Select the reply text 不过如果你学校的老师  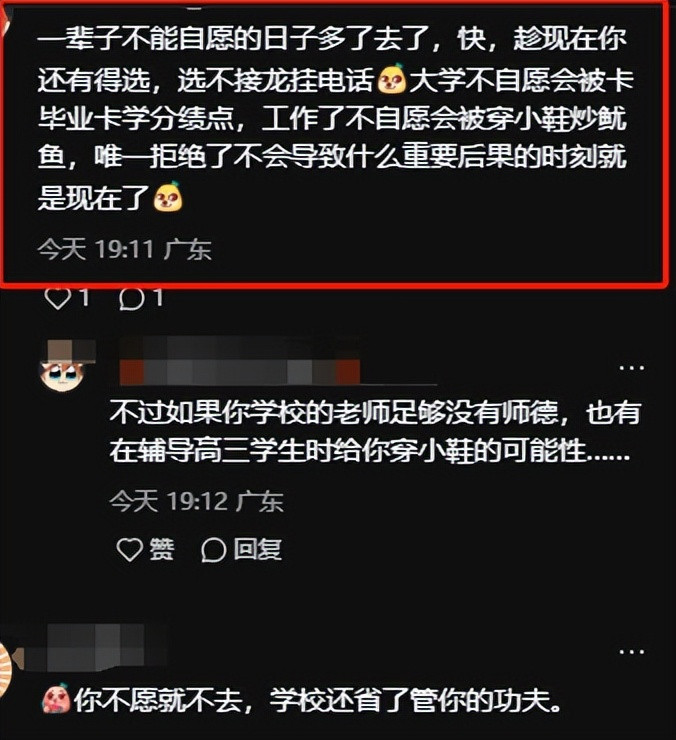click(375, 432)
